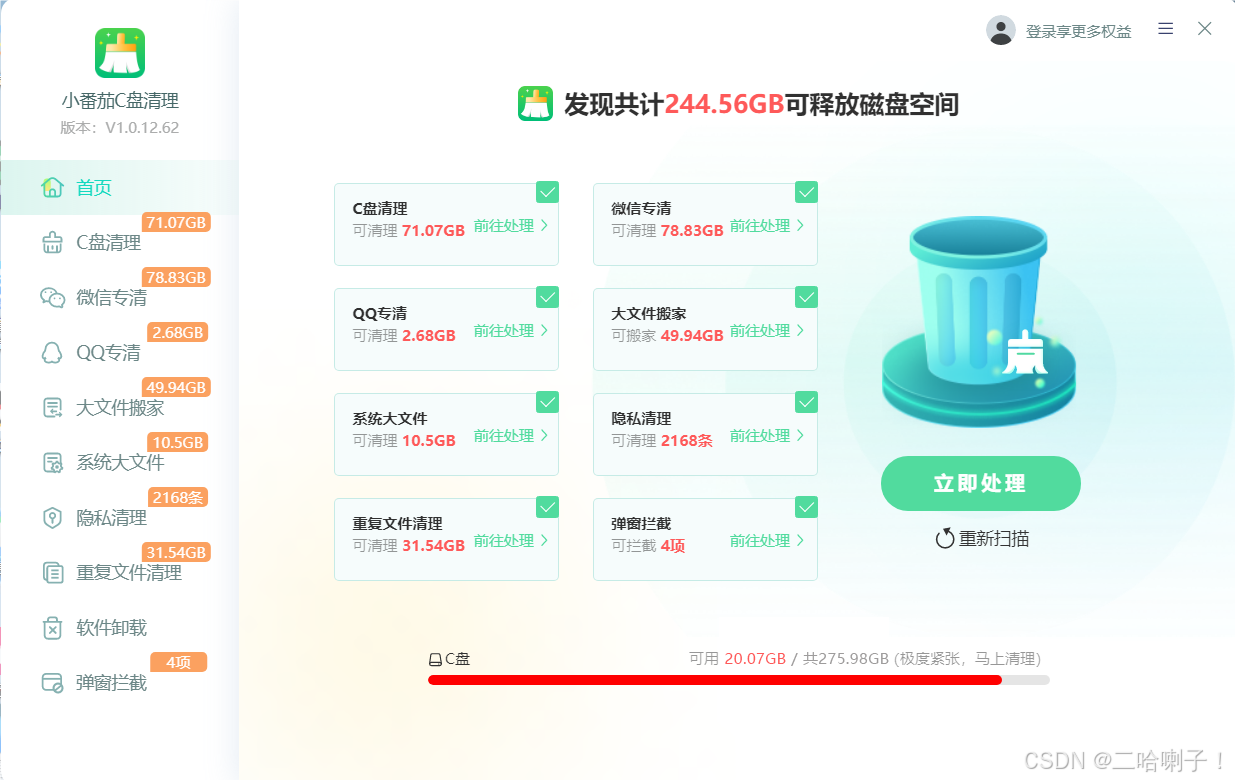Viewport: 1235px width, 780px height.
Task: Open 软件卸载 in the sidebar
Action: [x=52, y=628]
